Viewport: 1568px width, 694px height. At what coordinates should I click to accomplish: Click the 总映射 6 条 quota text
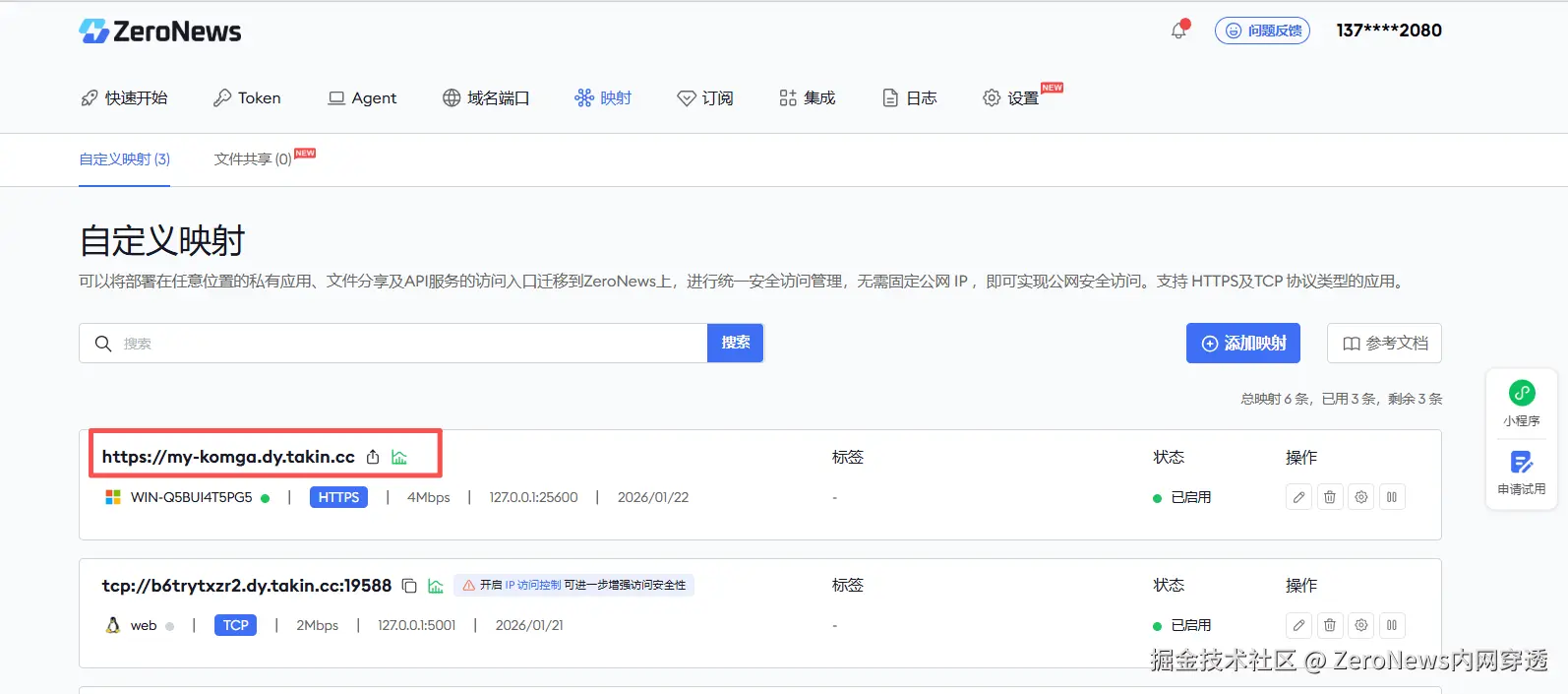[1276, 399]
